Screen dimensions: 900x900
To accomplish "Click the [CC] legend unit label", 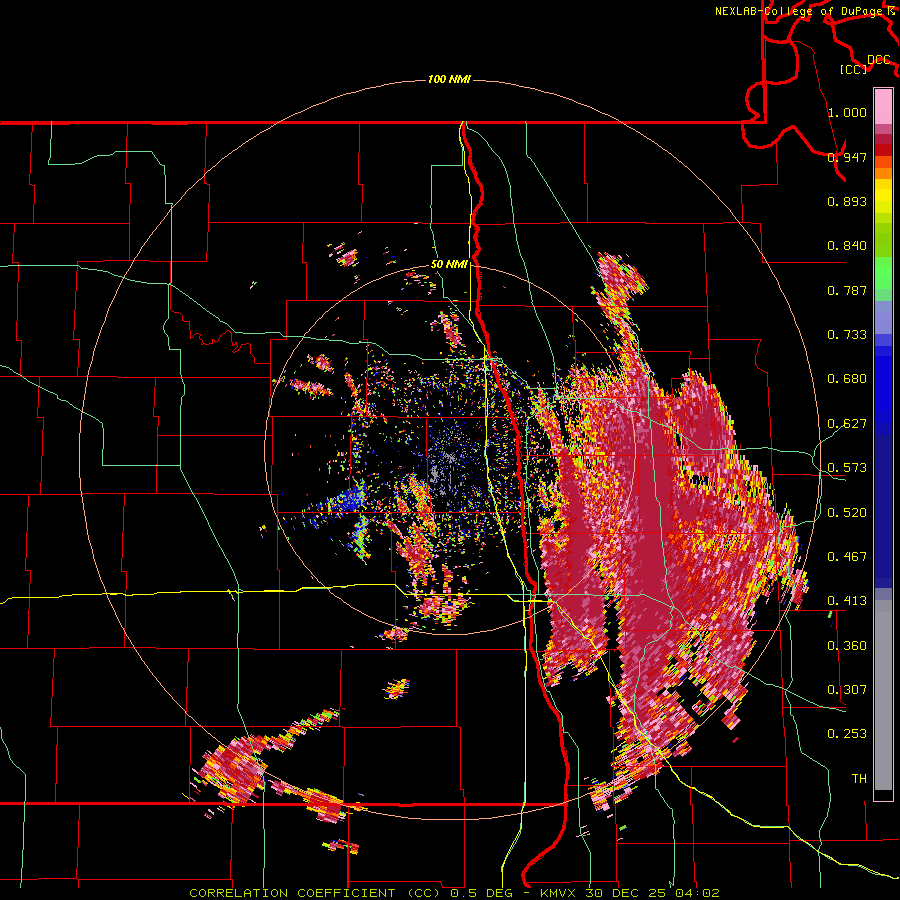I will (x=854, y=69).
